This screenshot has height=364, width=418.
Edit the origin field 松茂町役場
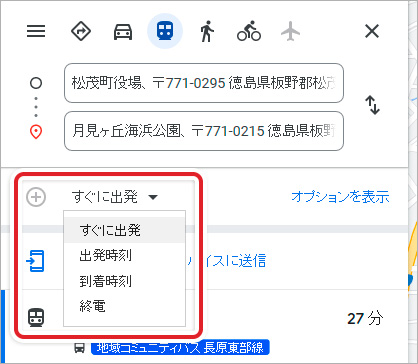(x=204, y=83)
